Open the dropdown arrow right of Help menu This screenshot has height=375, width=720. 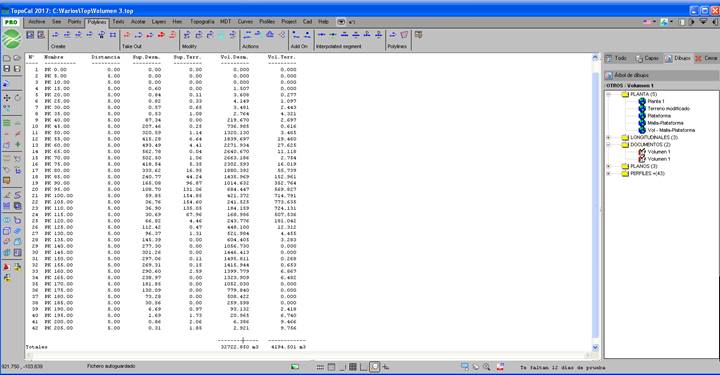click(x=341, y=22)
